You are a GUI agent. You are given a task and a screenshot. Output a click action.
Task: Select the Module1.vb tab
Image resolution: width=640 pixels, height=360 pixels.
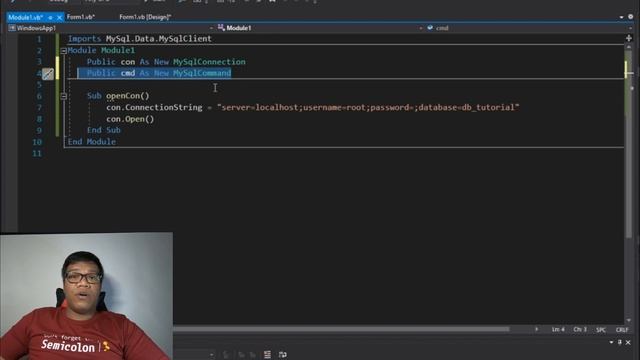(25, 17)
